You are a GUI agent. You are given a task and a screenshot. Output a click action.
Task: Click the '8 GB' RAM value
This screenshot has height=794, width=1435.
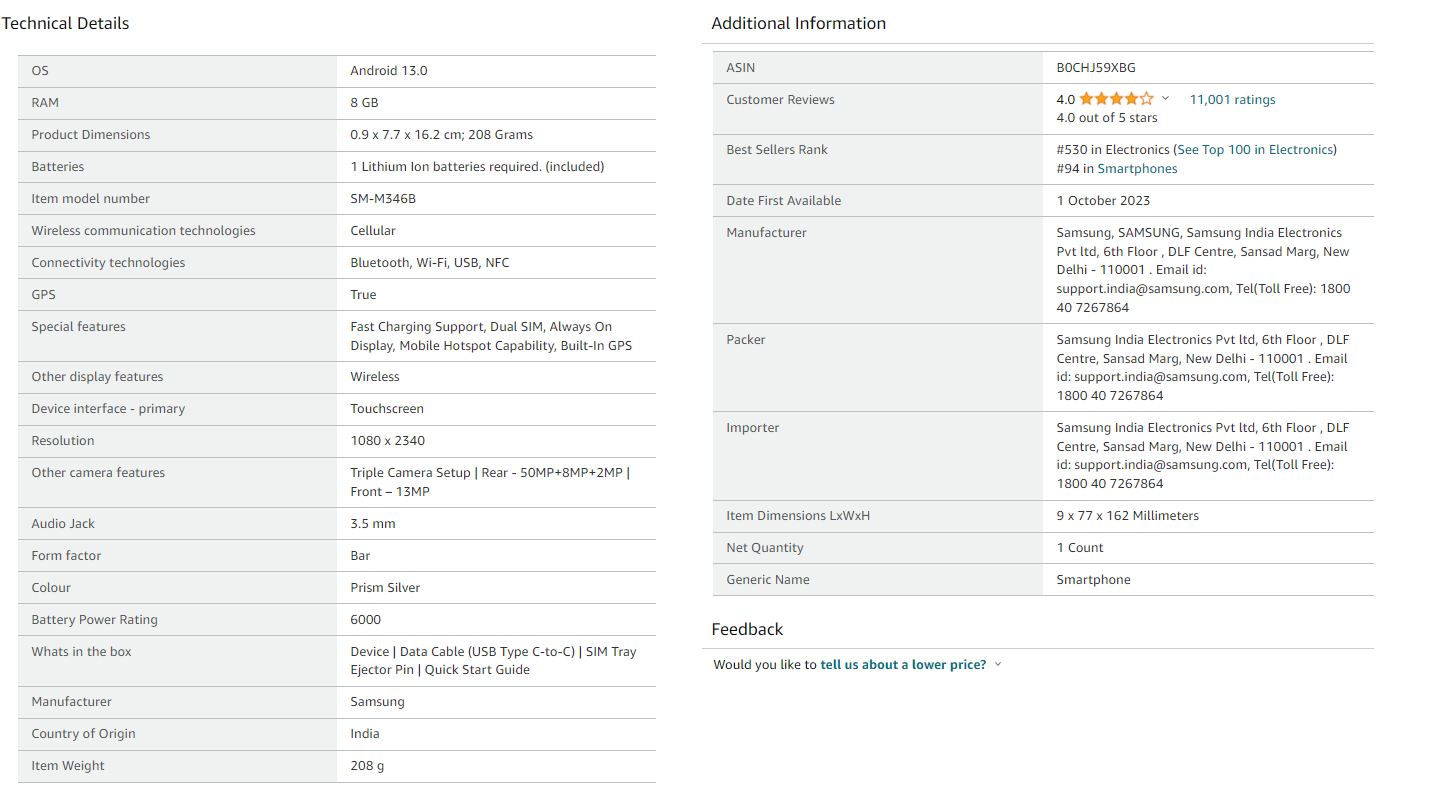coord(364,103)
